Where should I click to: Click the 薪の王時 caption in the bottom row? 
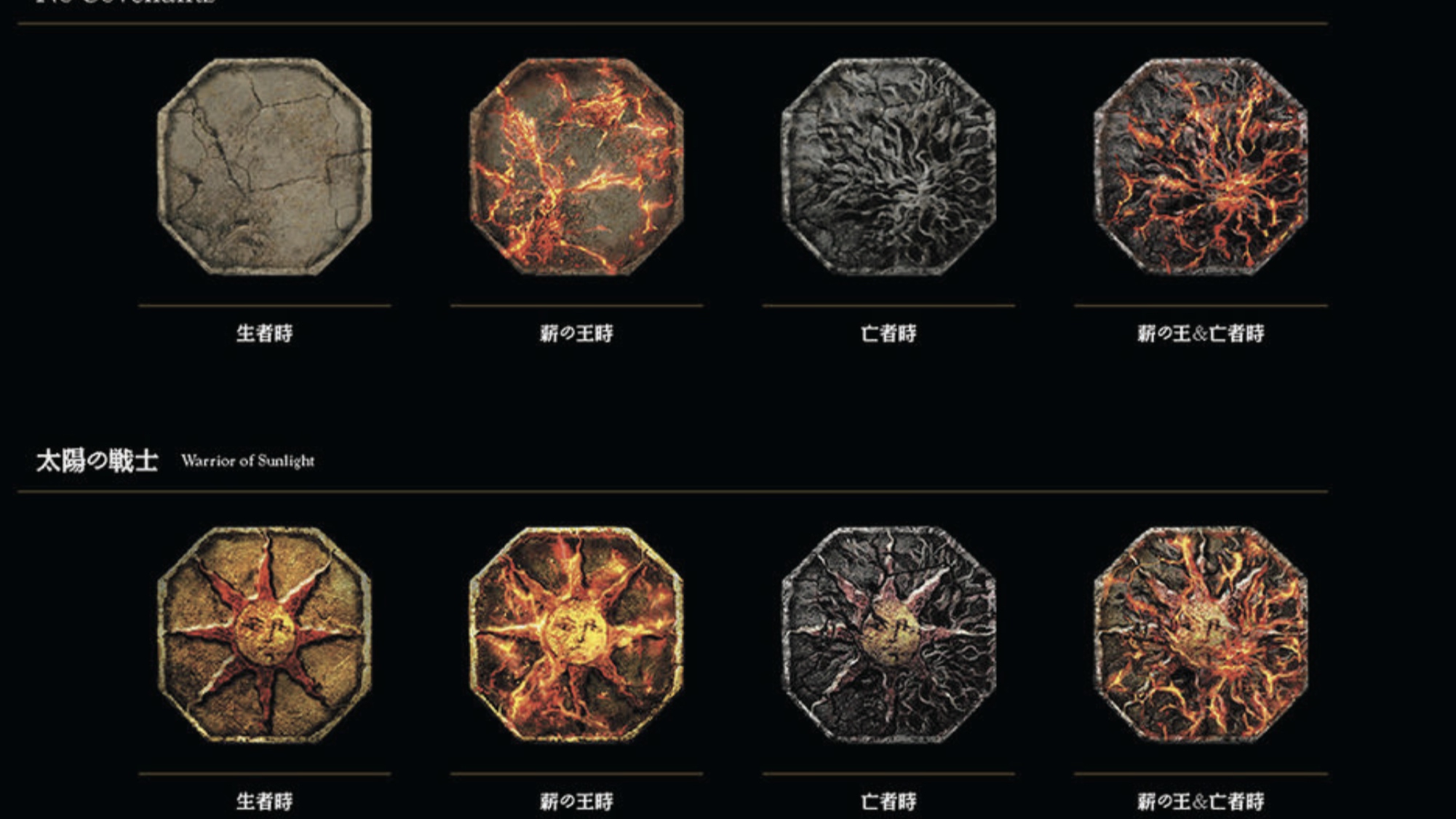[x=576, y=802]
